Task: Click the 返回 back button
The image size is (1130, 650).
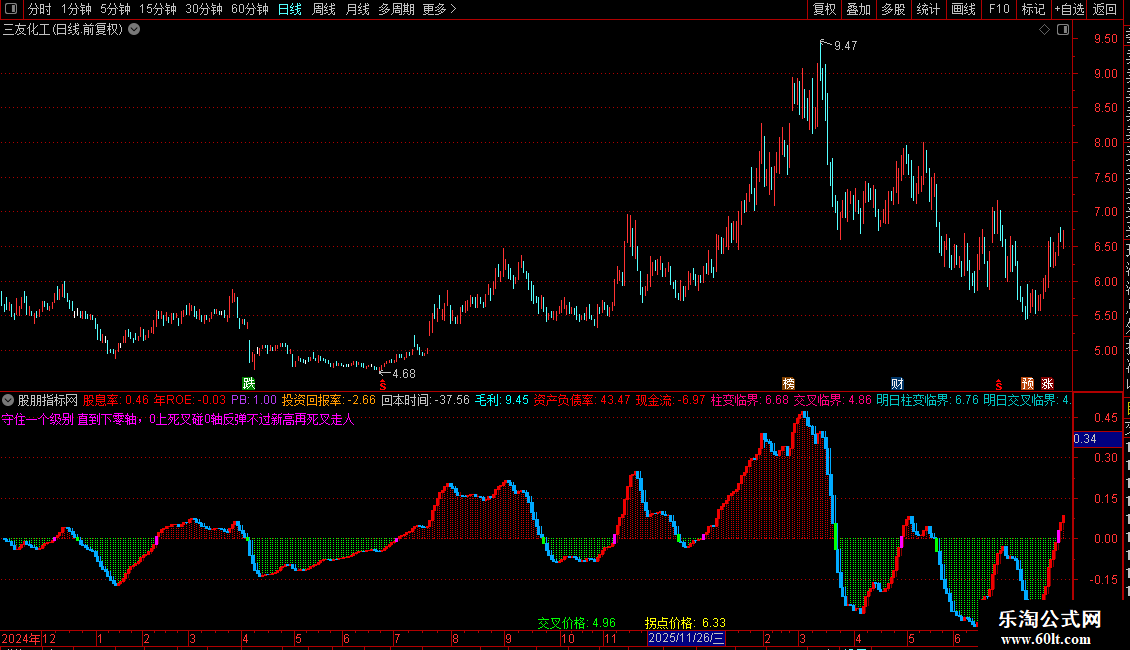Action: coord(1105,9)
